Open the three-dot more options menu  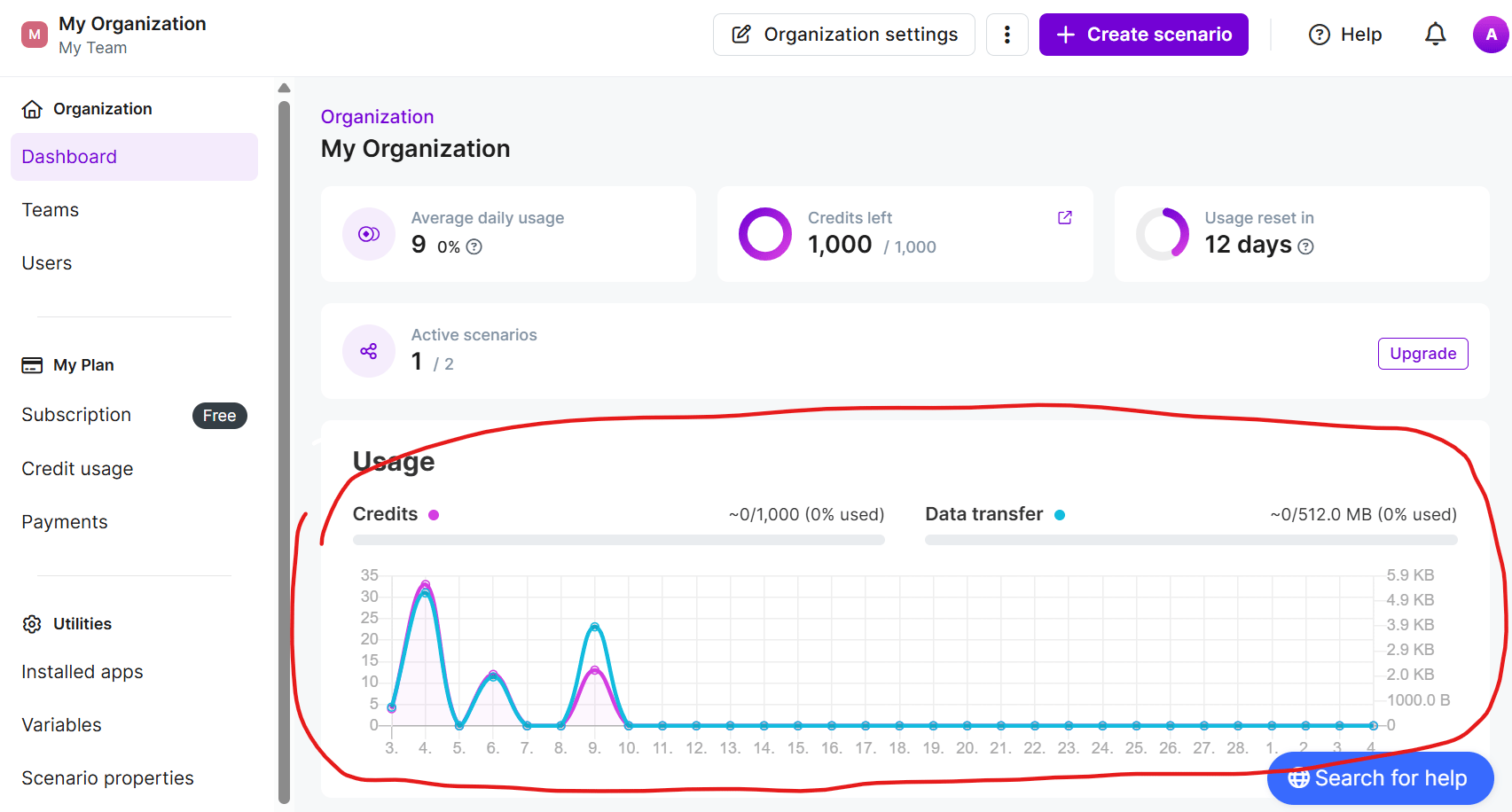point(1007,35)
